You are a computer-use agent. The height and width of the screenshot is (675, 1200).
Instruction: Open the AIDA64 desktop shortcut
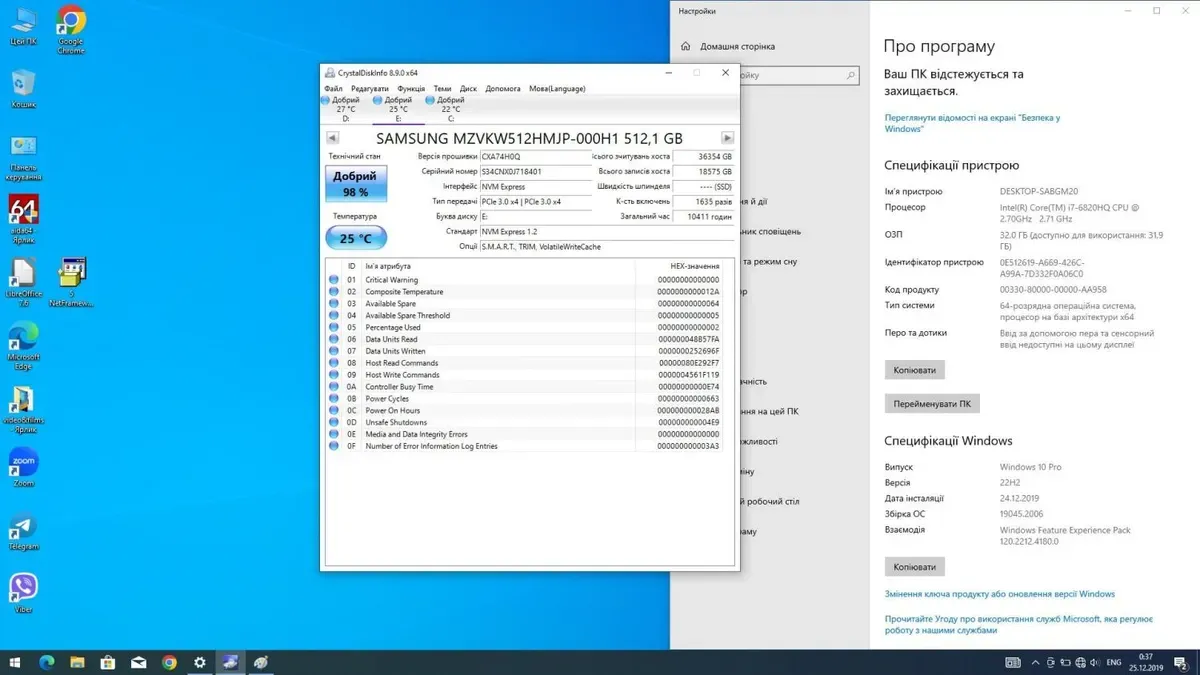click(x=23, y=217)
